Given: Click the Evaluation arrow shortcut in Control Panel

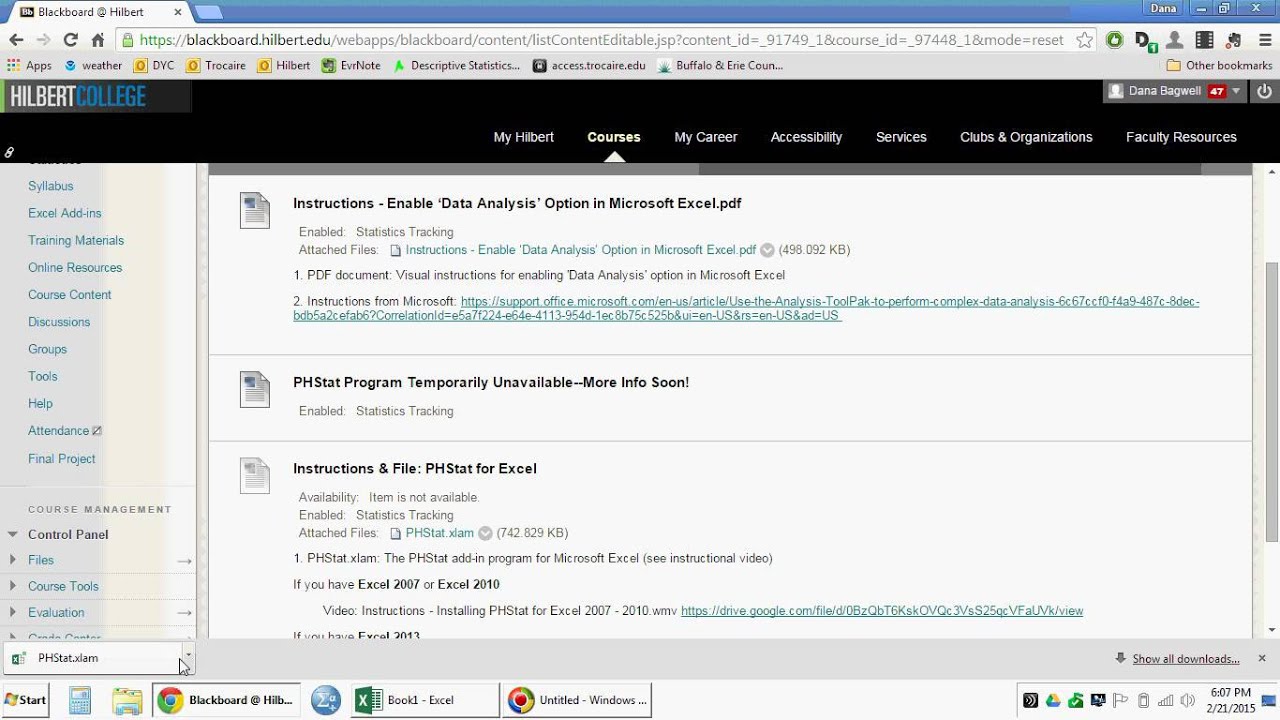Looking at the screenshot, I should tap(184, 612).
